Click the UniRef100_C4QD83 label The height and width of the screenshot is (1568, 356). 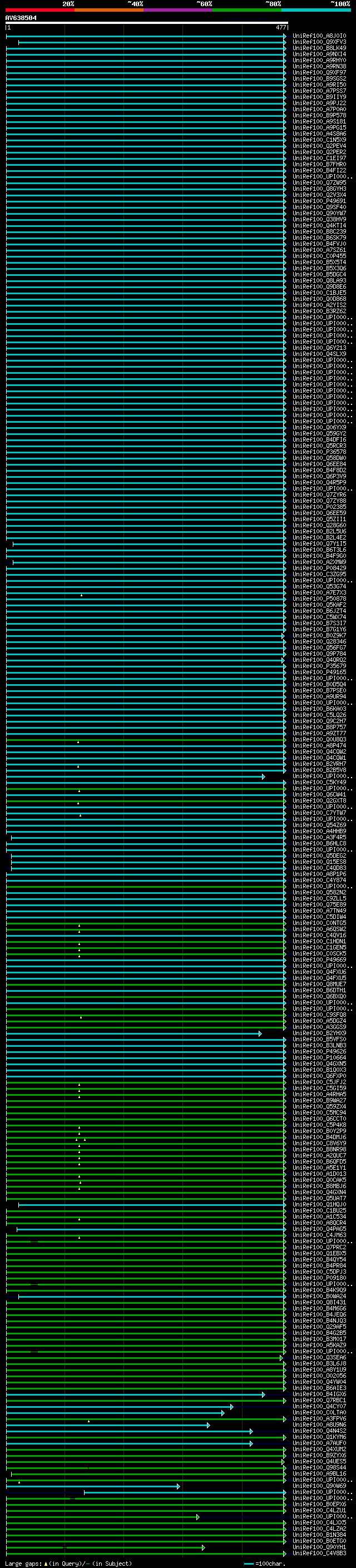[x=319, y=868]
